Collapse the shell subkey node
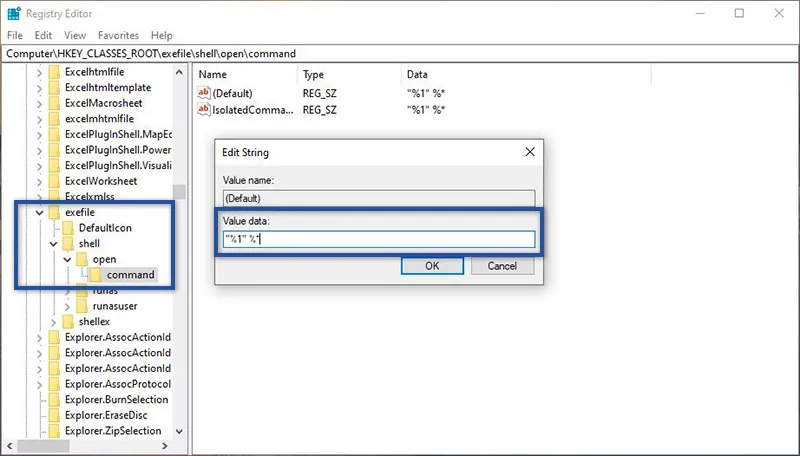 (x=54, y=244)
